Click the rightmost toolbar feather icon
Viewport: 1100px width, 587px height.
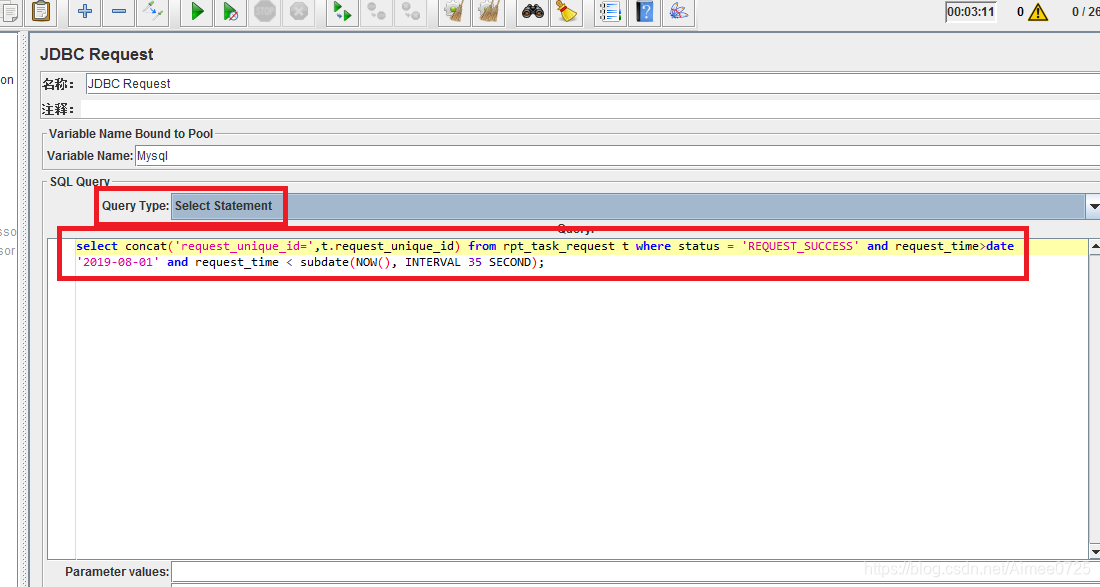678,12
